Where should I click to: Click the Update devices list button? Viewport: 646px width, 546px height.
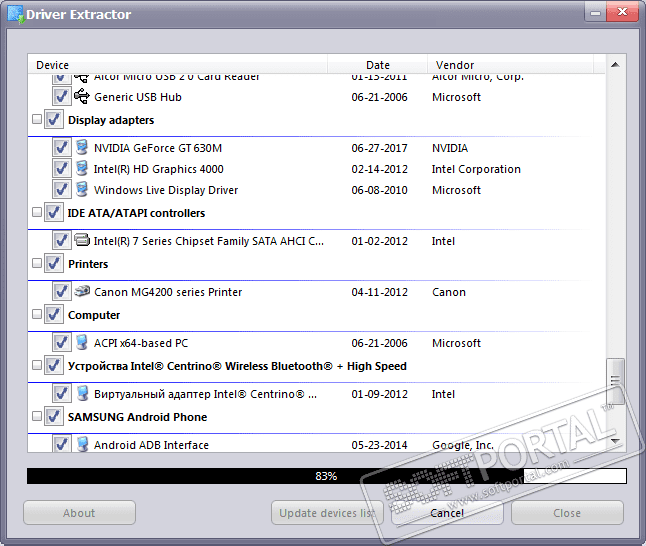327,513
